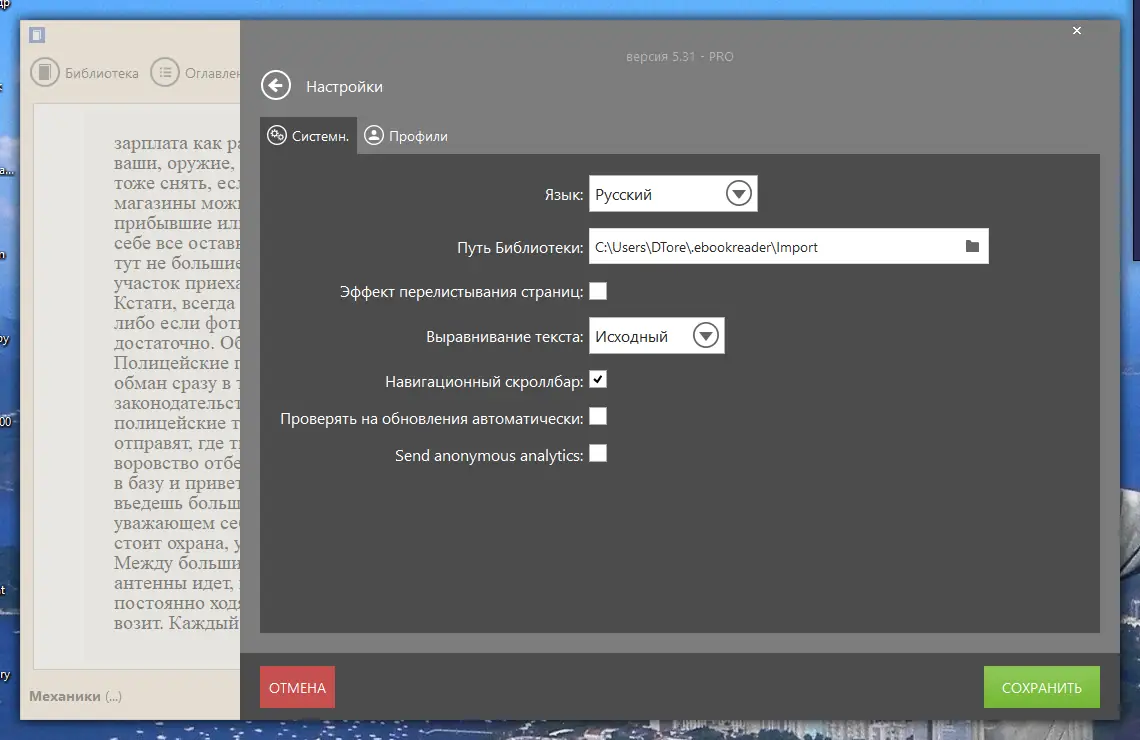Click the user icon on Профили tab
This screenshot has width=1140, height=740.
pos(374,135)
